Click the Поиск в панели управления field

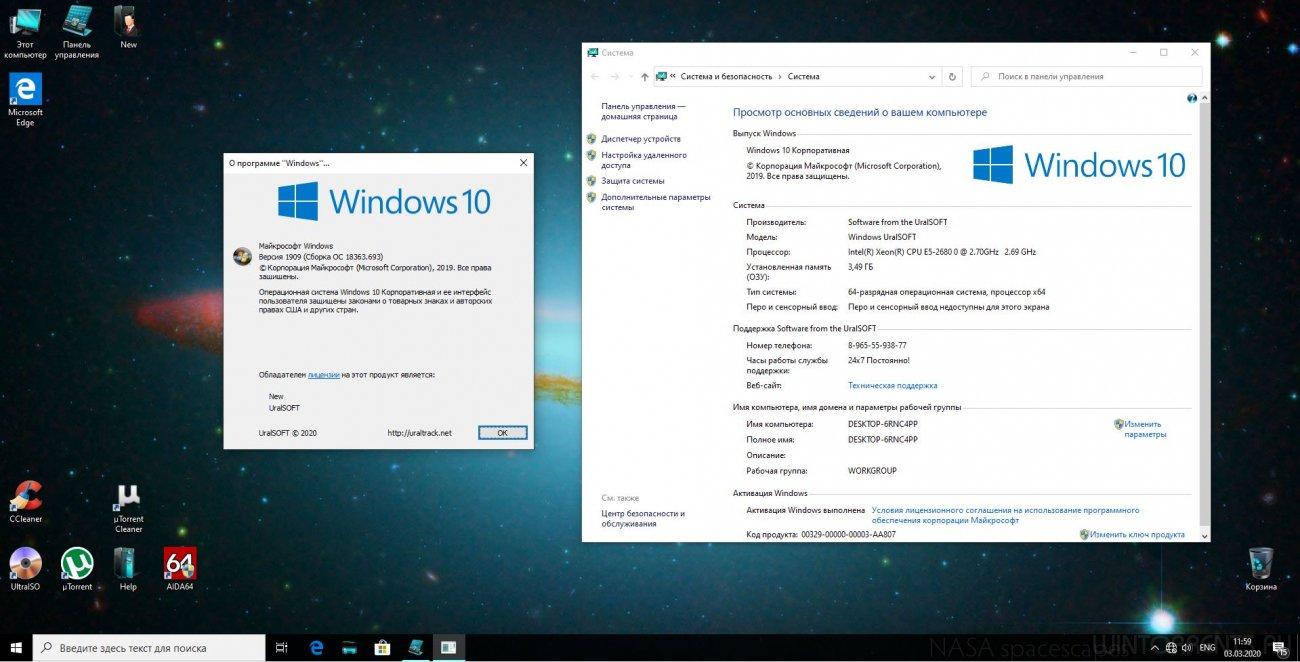[1088, 76]
